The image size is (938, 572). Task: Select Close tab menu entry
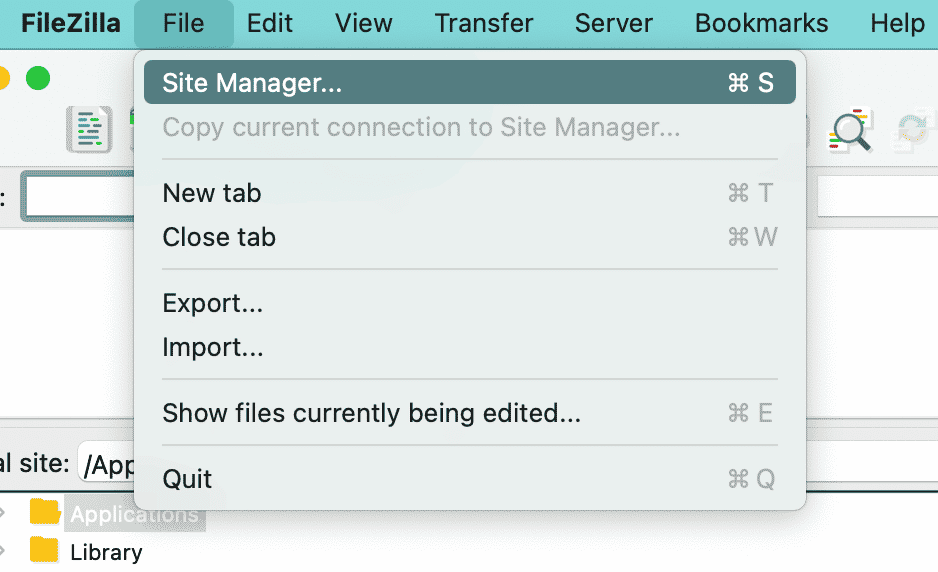point(470,238)
